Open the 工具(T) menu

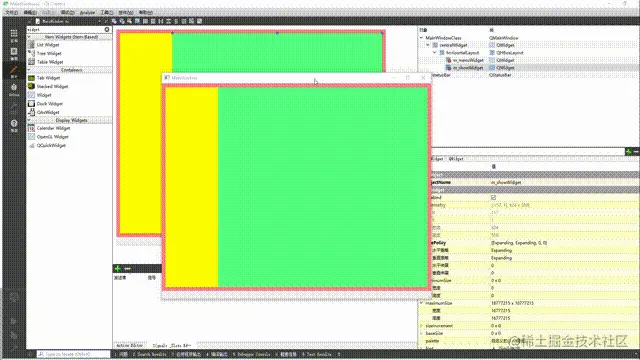107,13
